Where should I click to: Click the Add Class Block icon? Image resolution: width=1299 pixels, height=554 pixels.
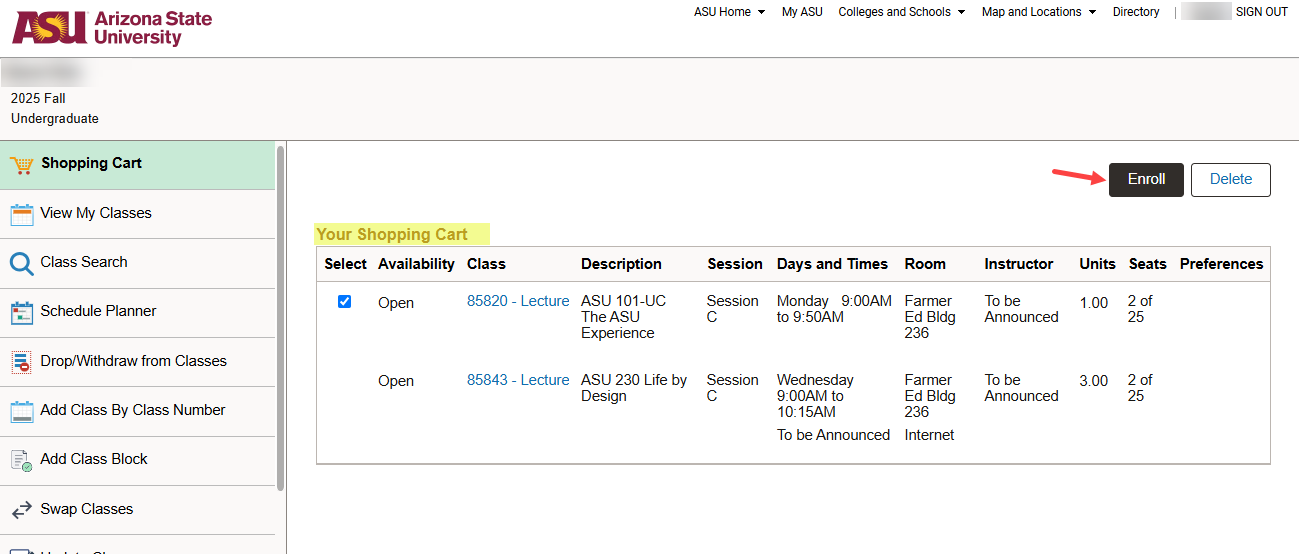pyautogui.click(x=22, y=460)
